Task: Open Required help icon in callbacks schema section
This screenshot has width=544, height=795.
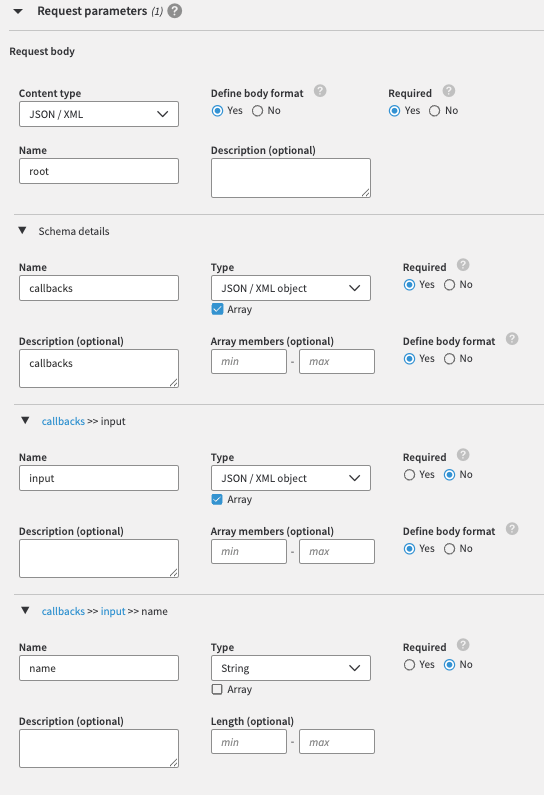Action: [x=463, y=265]
